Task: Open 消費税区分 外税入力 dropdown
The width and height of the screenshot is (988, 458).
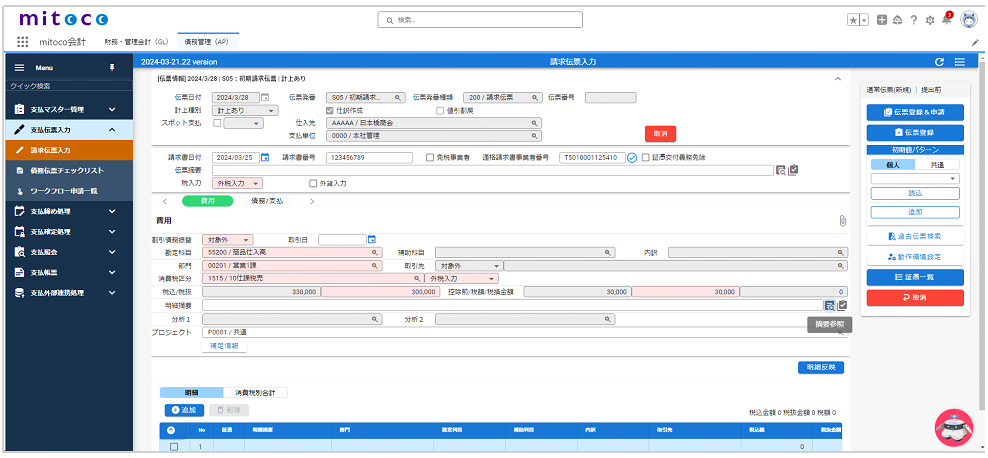Action: pyautogui.click(x=462, y=278)
